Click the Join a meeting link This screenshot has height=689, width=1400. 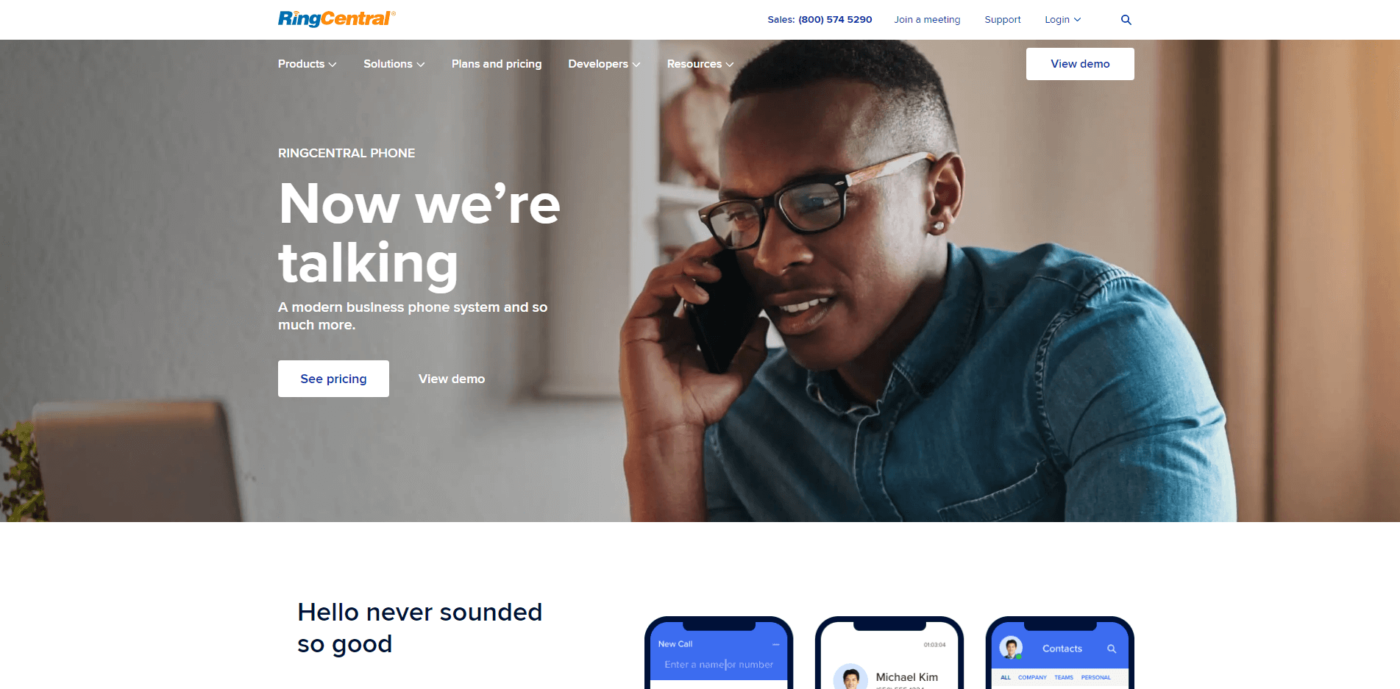pyautogui.click(x=927, y=20)
